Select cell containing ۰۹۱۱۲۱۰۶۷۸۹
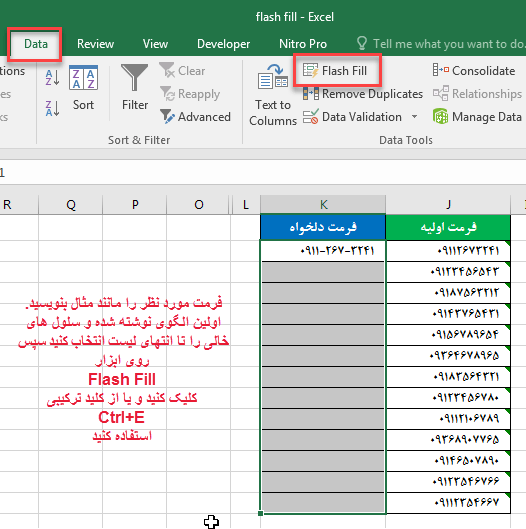This screenshot has width=526, height=529. (448, 419)
